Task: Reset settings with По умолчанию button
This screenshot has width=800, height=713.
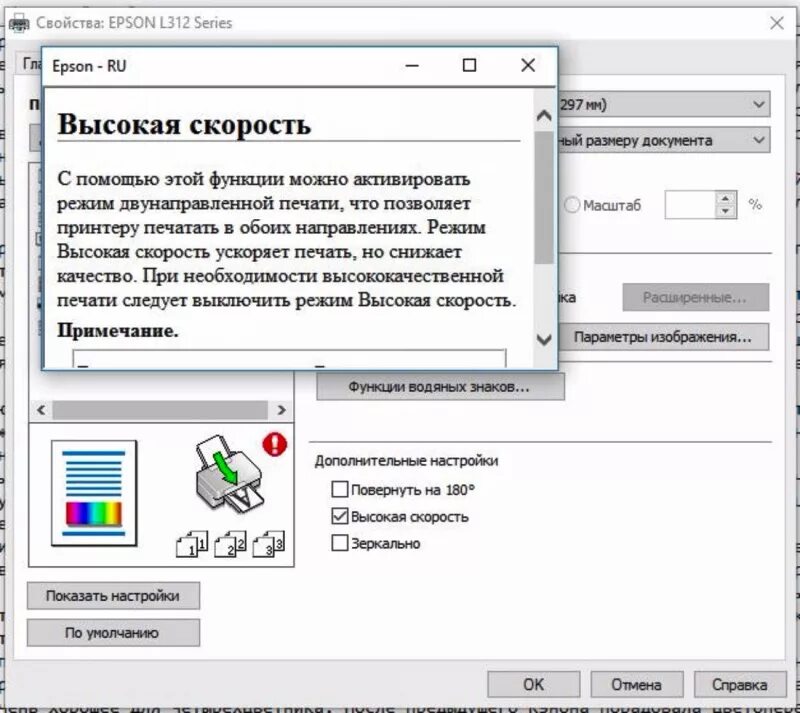Action: coord(113,633)
